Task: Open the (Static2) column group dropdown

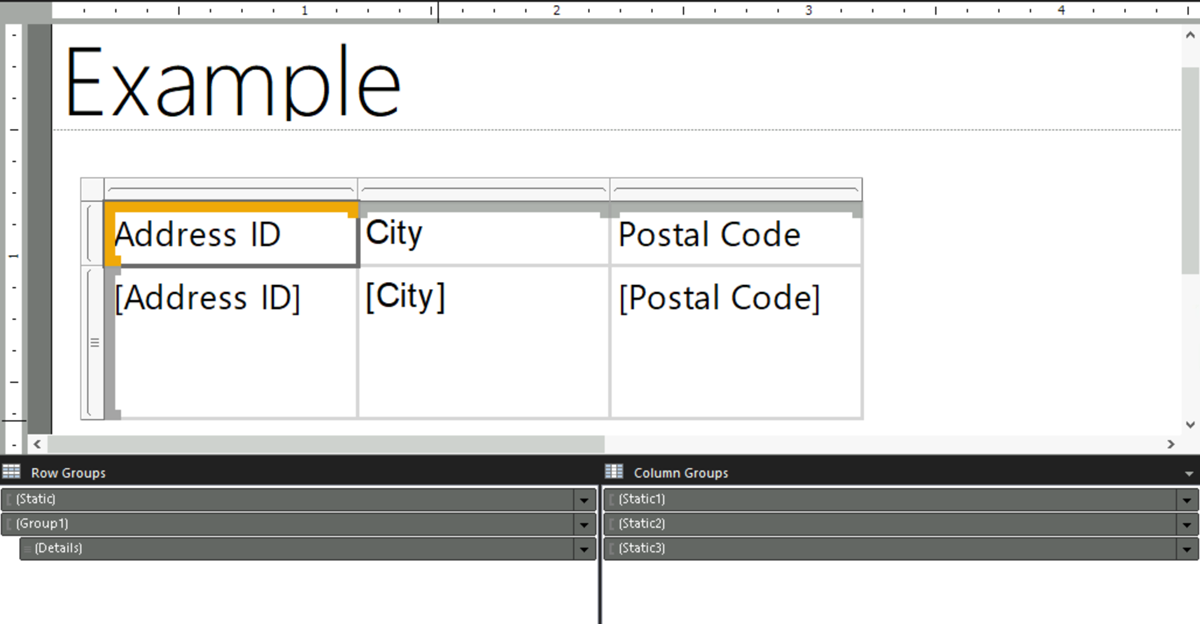Action: click(1185, 523)
